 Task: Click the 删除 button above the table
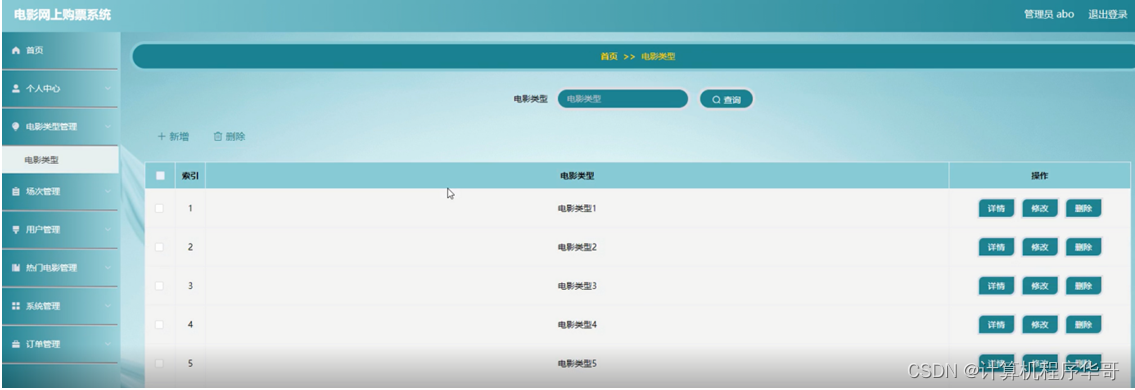[229, 137]
